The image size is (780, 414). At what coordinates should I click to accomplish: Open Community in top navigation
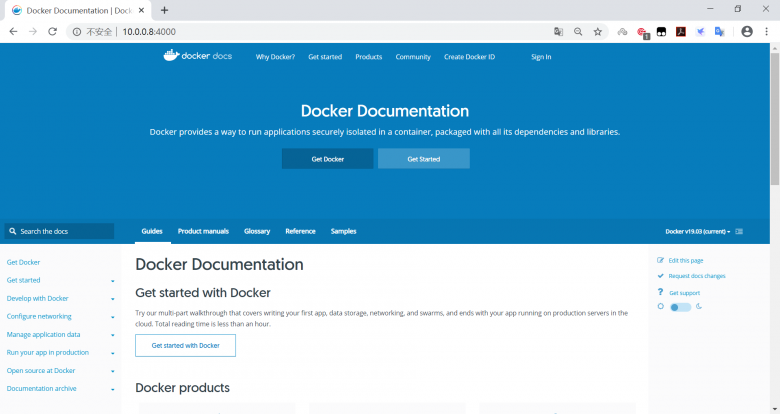tap(413, 57)
